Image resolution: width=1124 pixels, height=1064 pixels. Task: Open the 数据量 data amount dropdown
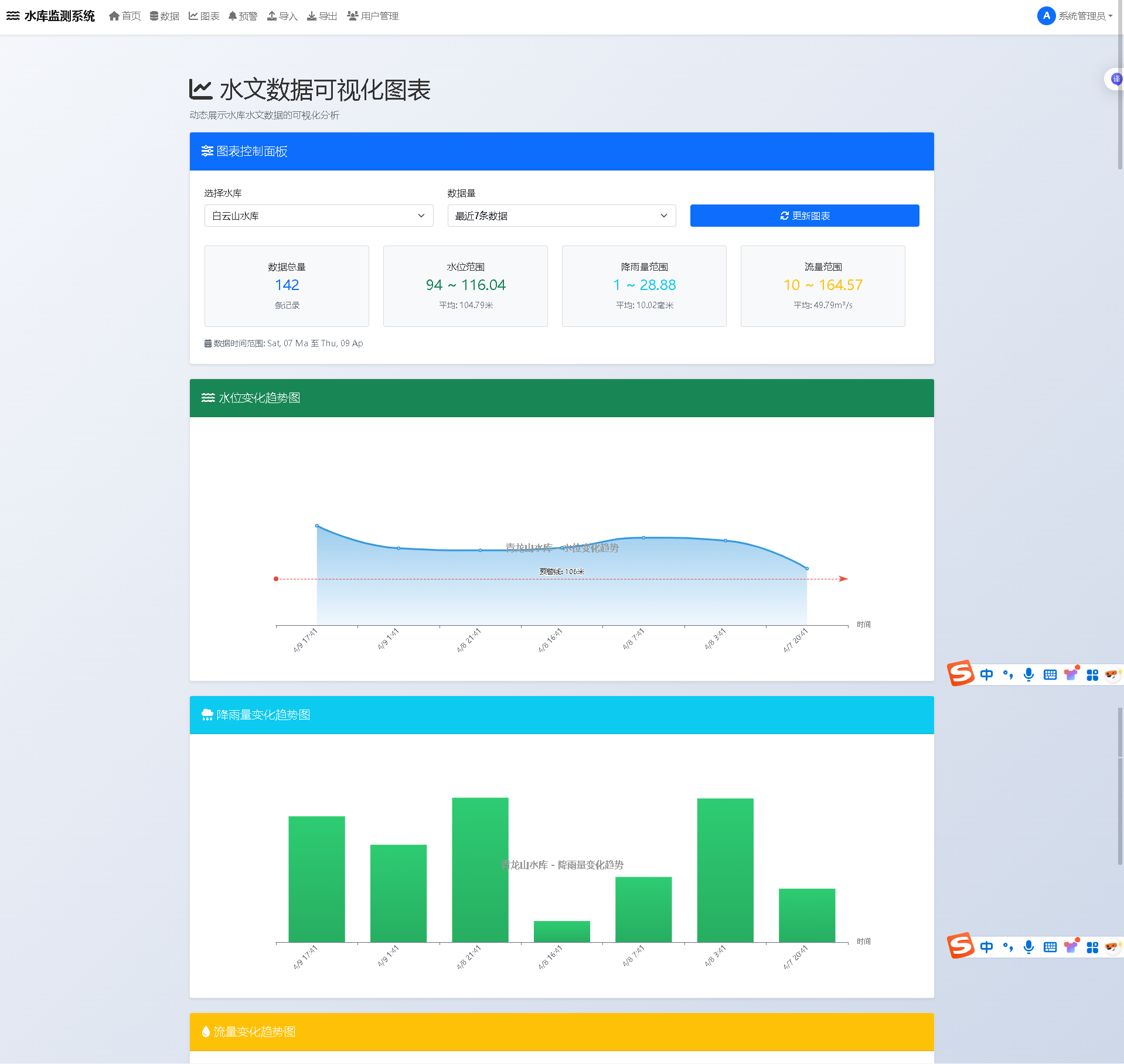point(561,216)
